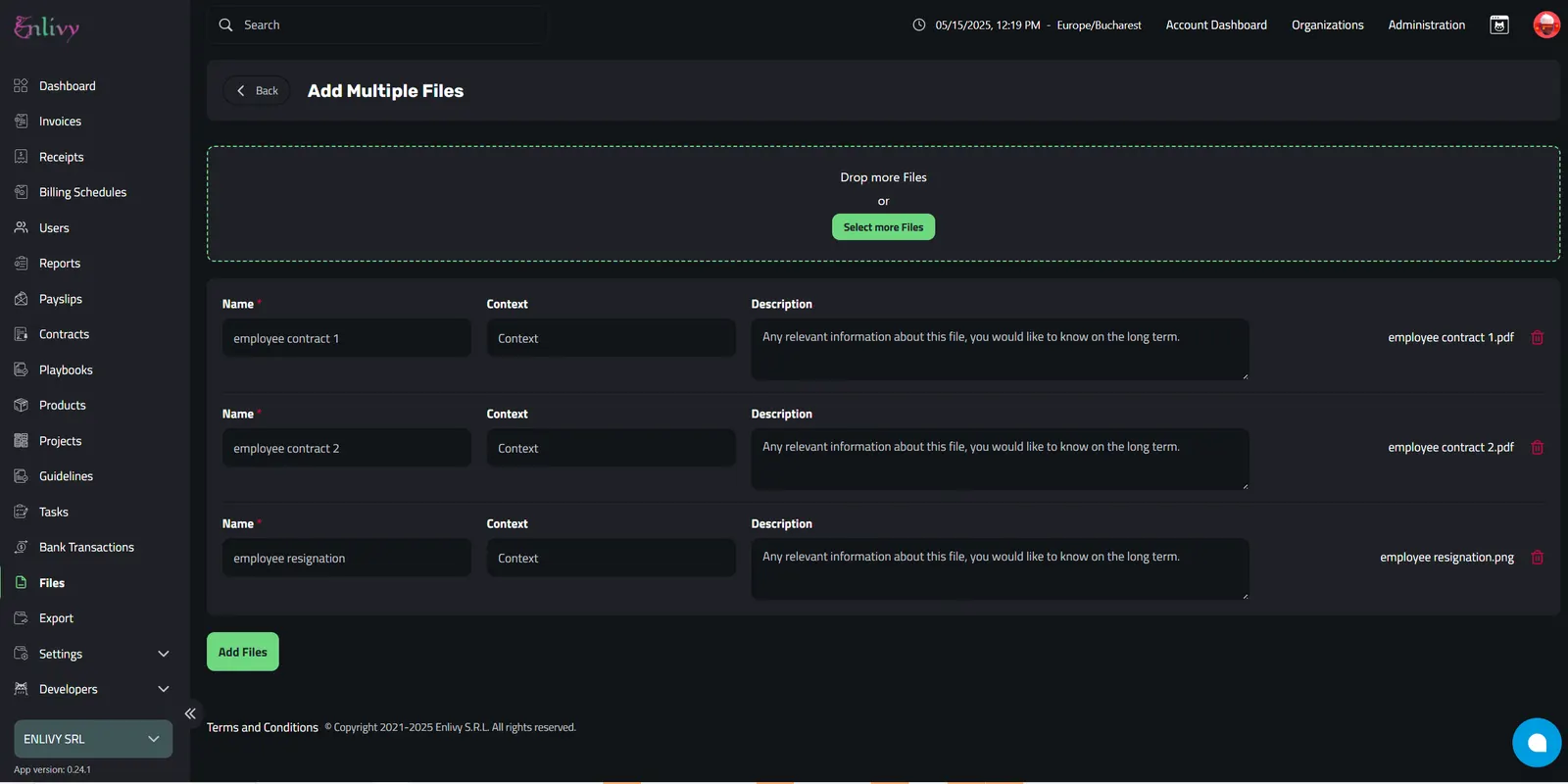
Task: Remove employee resignation.png with trash icon
Action: (1538, 557)
